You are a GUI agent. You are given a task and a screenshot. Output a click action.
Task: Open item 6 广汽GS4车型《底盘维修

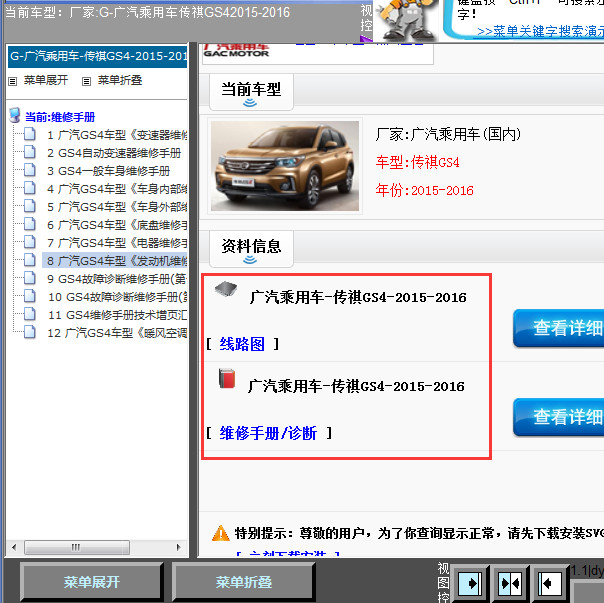pos(117,225)
